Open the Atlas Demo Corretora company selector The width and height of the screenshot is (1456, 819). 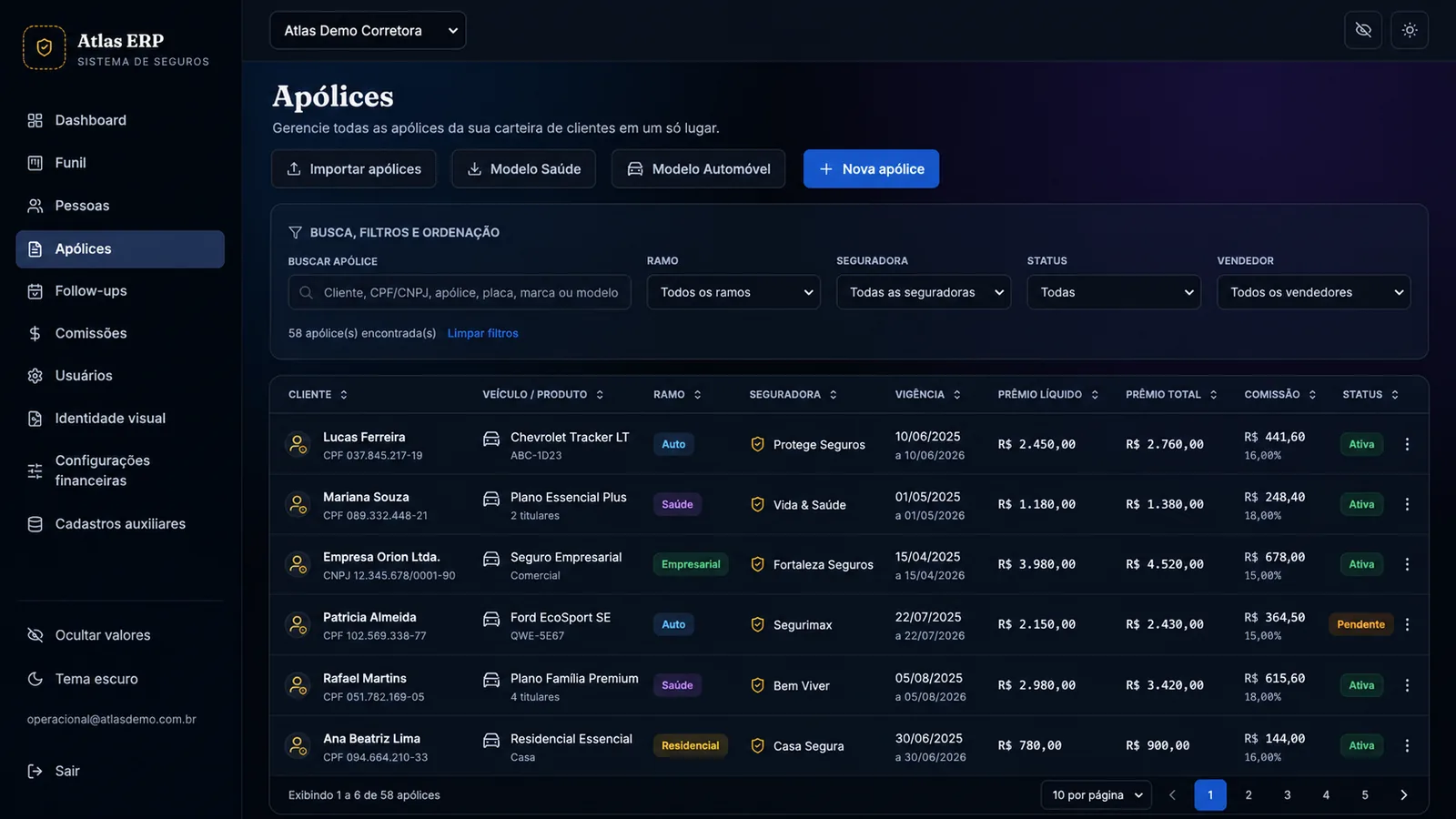click(368, 30)
